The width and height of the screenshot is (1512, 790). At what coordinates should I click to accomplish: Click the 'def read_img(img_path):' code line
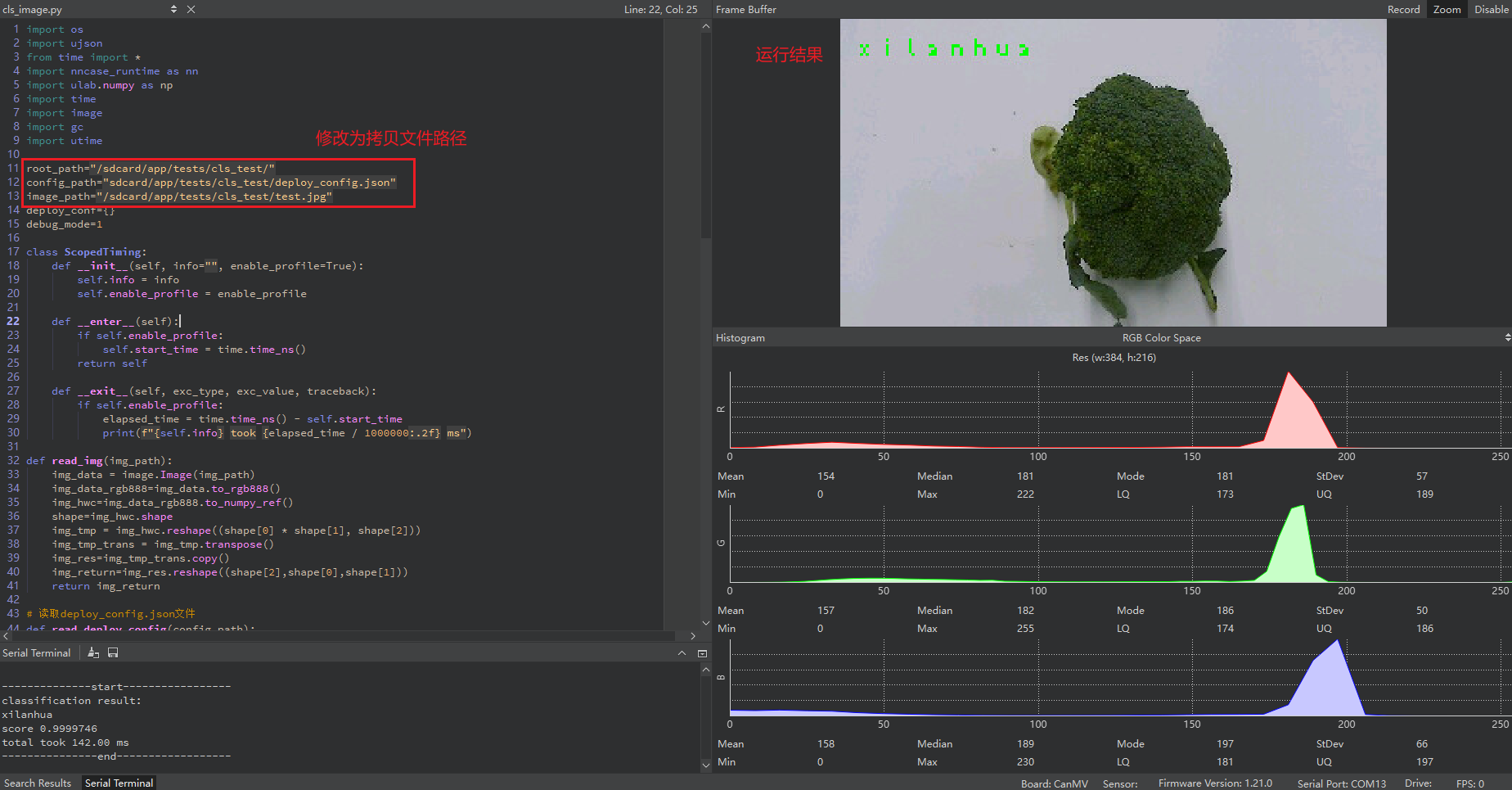tap(99, 461)
